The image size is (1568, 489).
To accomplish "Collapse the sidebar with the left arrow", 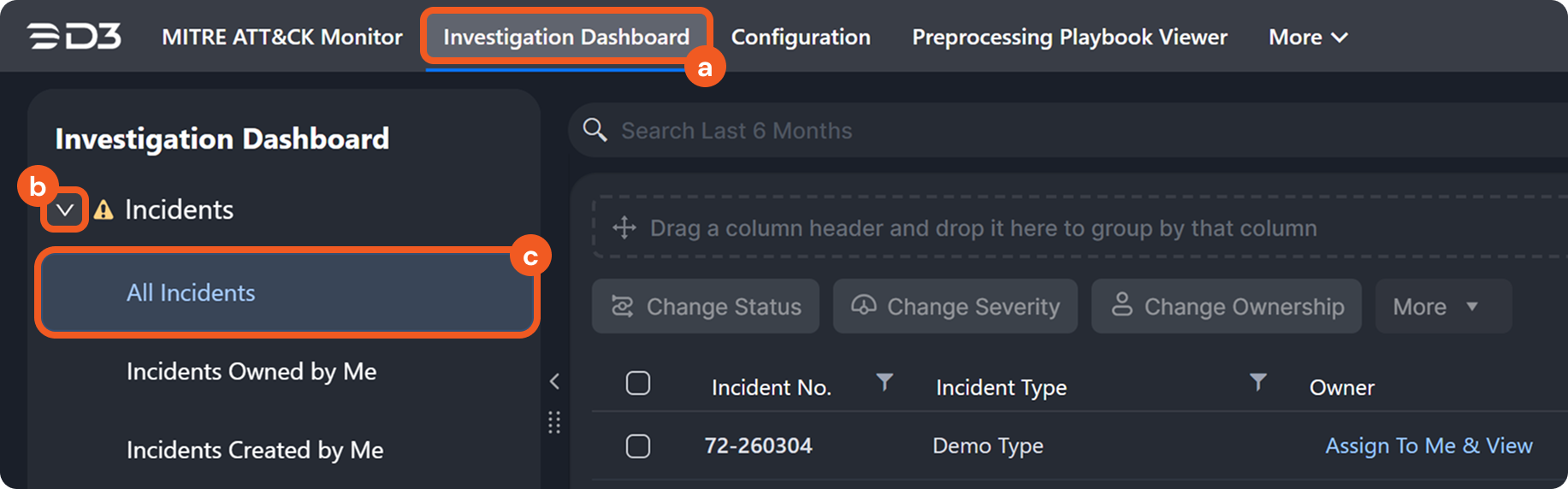I will 554,381.
